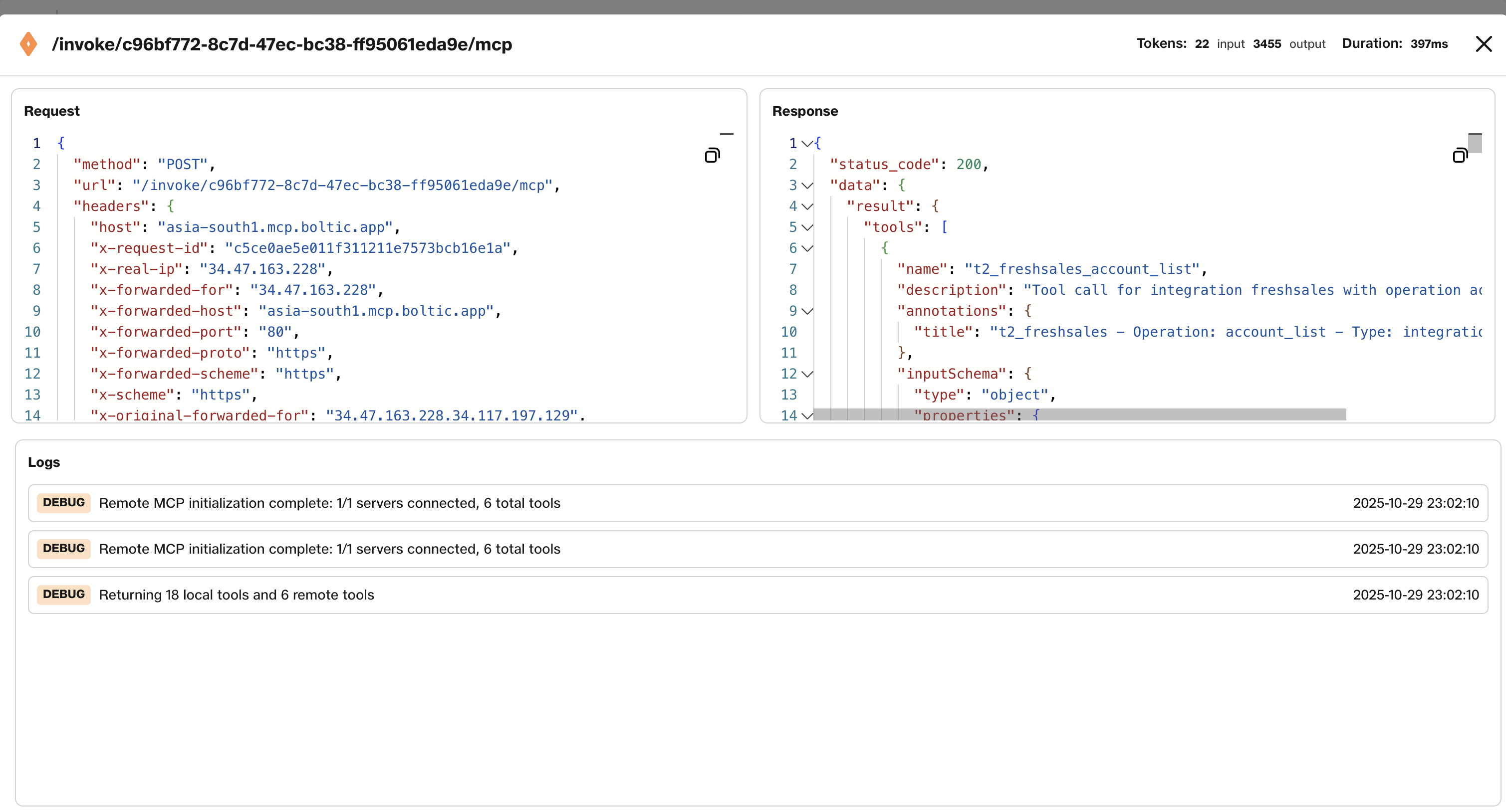Copy the Request JSON to clipboard
The width and height of the screenshot is (1506, 812).
[x=712, y=156]
